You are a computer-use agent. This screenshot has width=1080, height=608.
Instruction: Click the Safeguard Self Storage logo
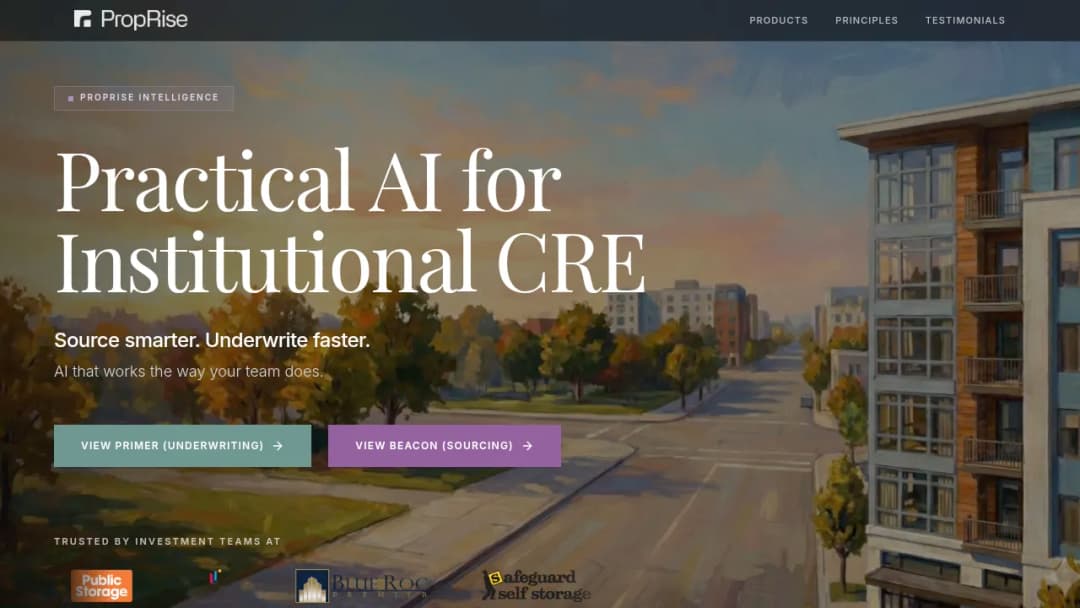coord(536,585)
